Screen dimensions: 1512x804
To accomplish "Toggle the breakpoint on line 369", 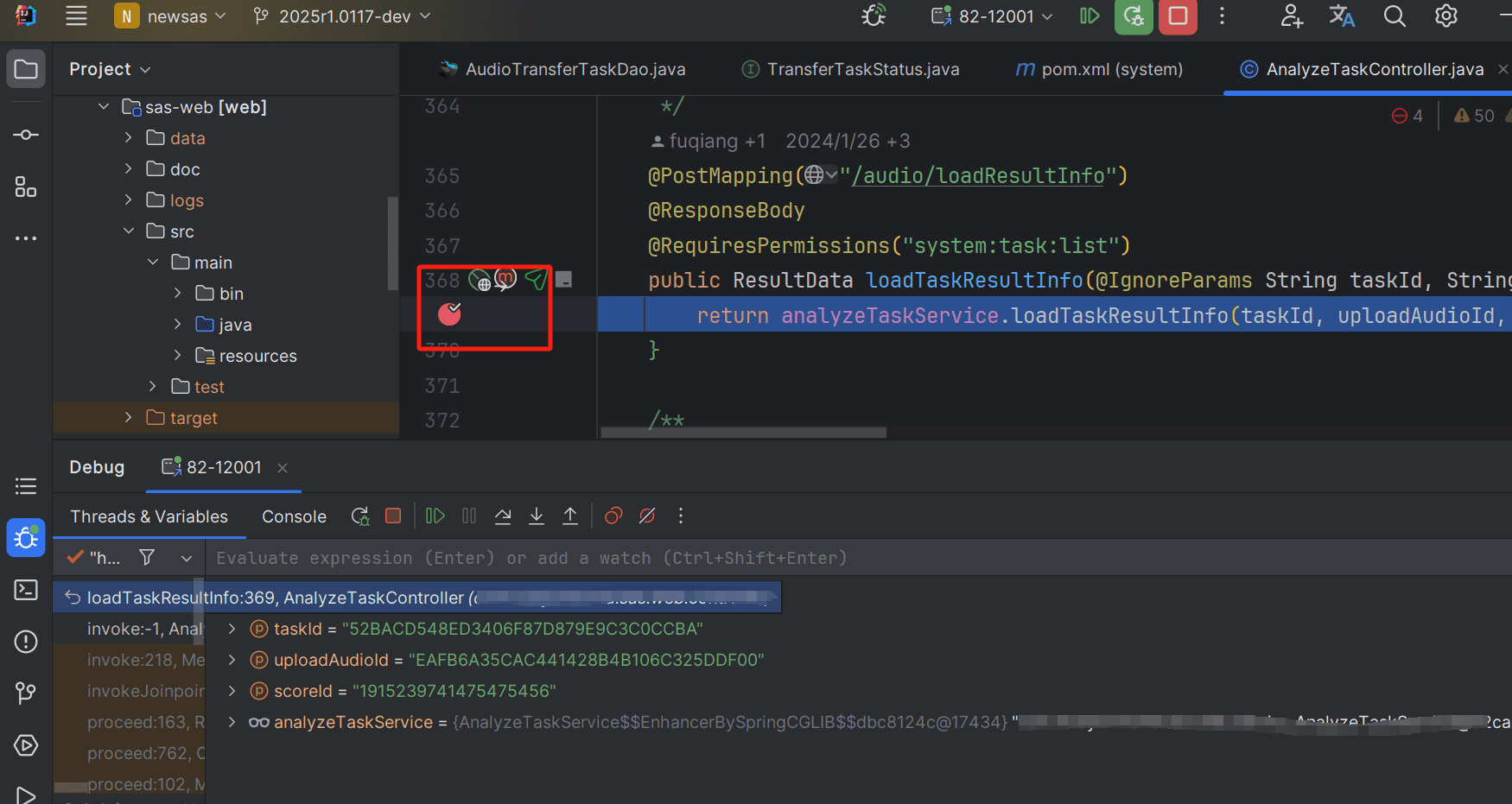I will [449, 314].
